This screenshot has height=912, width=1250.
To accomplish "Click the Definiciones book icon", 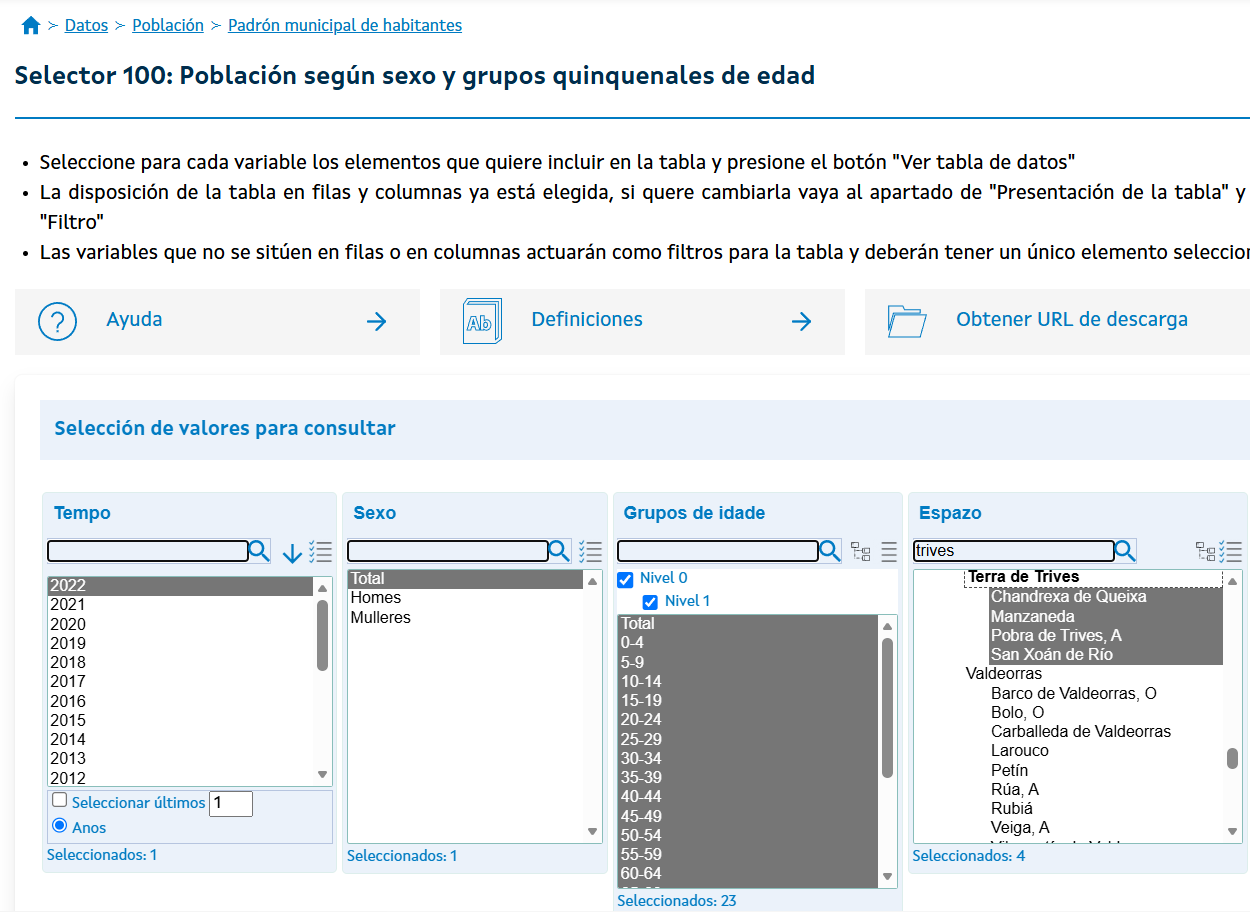I will tap(482, 321).
